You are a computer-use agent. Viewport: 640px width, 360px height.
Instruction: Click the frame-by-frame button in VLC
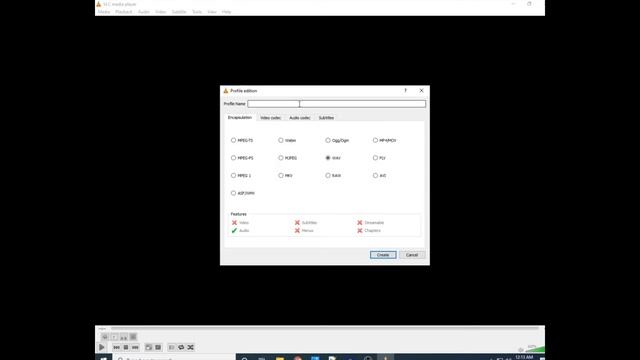coord(133,337)
